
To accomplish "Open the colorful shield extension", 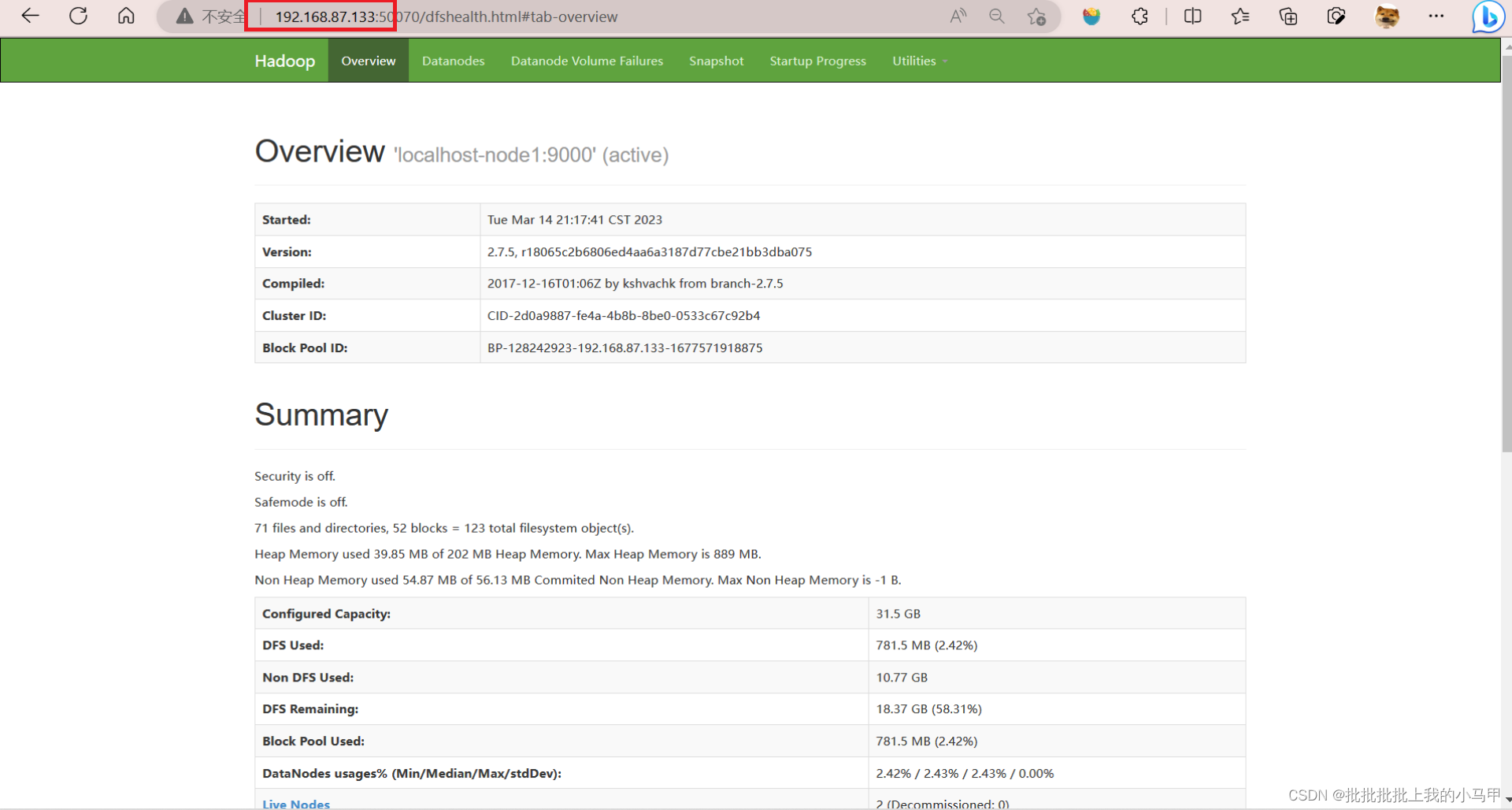I will pos(1091,17).
